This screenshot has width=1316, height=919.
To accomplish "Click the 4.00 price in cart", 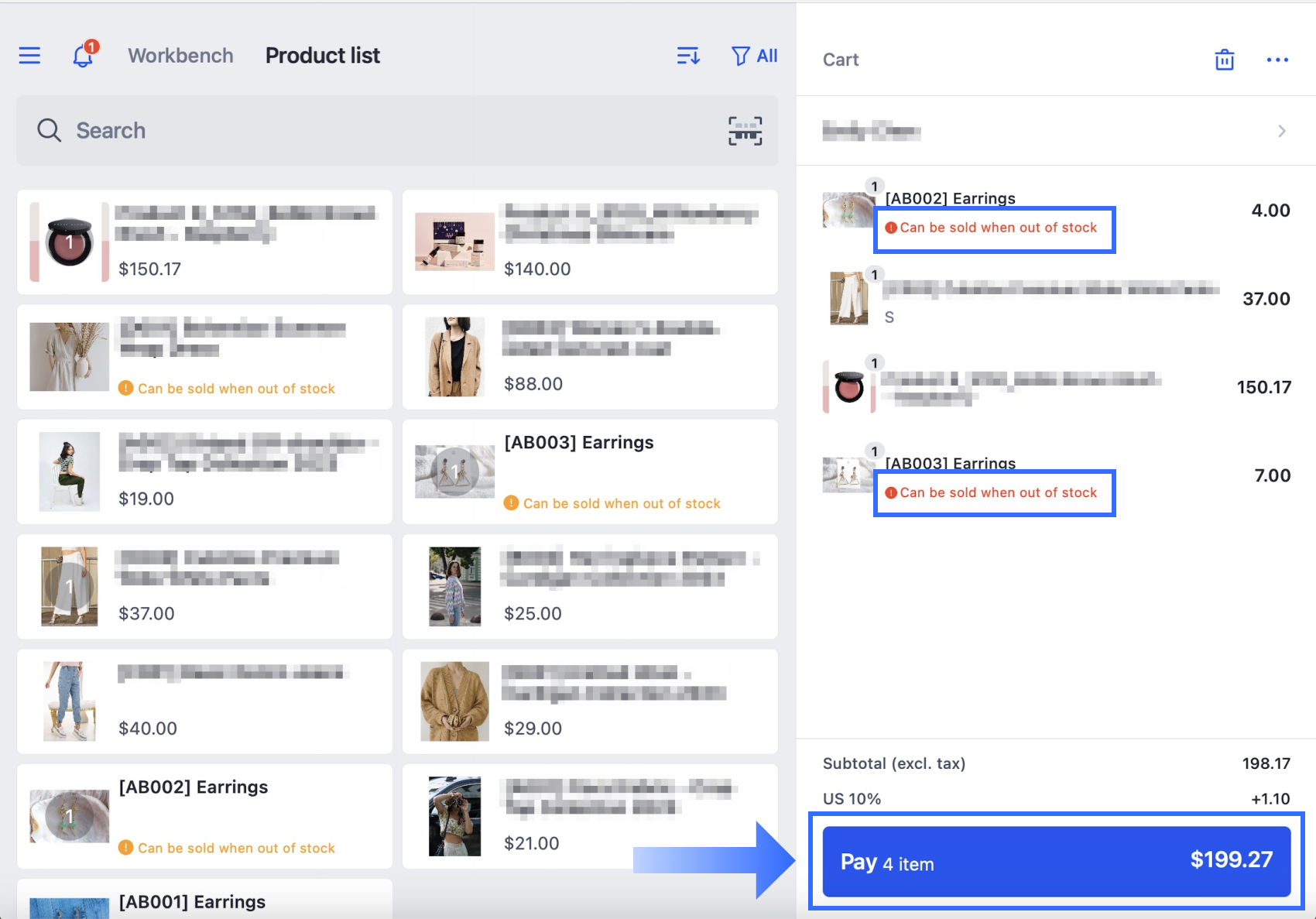I will click(1270, 211).
